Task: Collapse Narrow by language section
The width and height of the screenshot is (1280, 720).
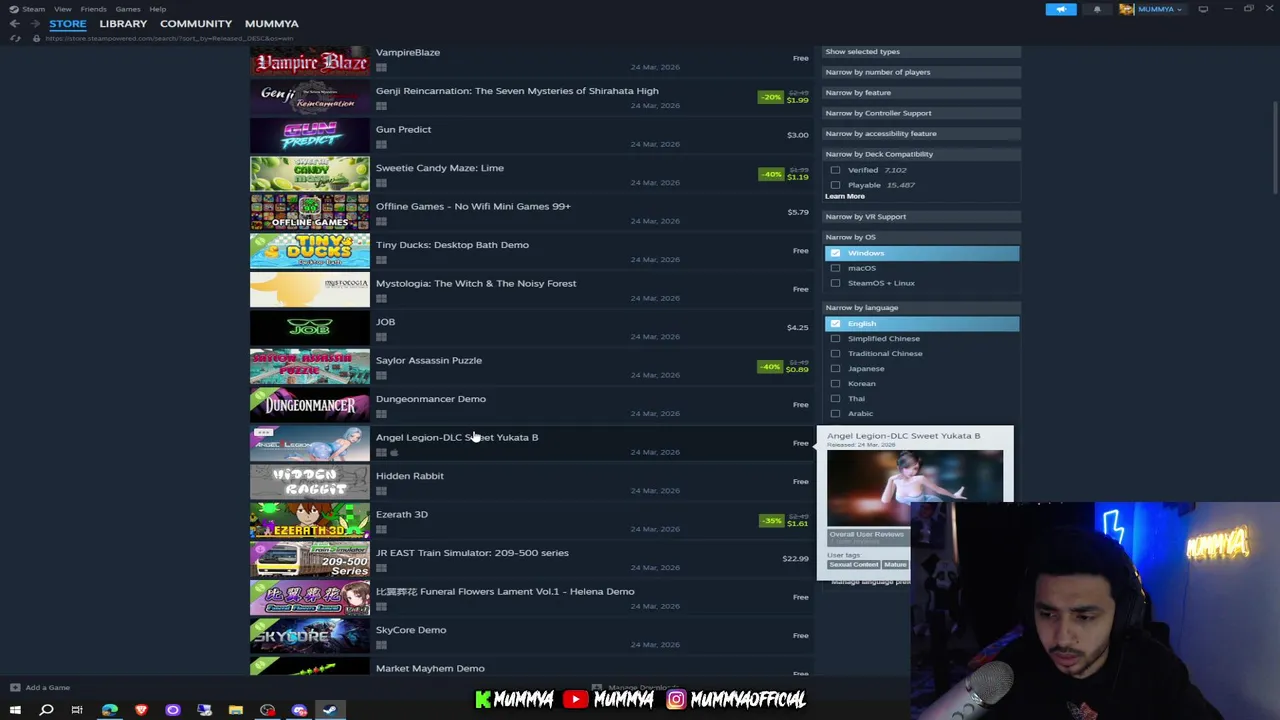Action: 920,307
